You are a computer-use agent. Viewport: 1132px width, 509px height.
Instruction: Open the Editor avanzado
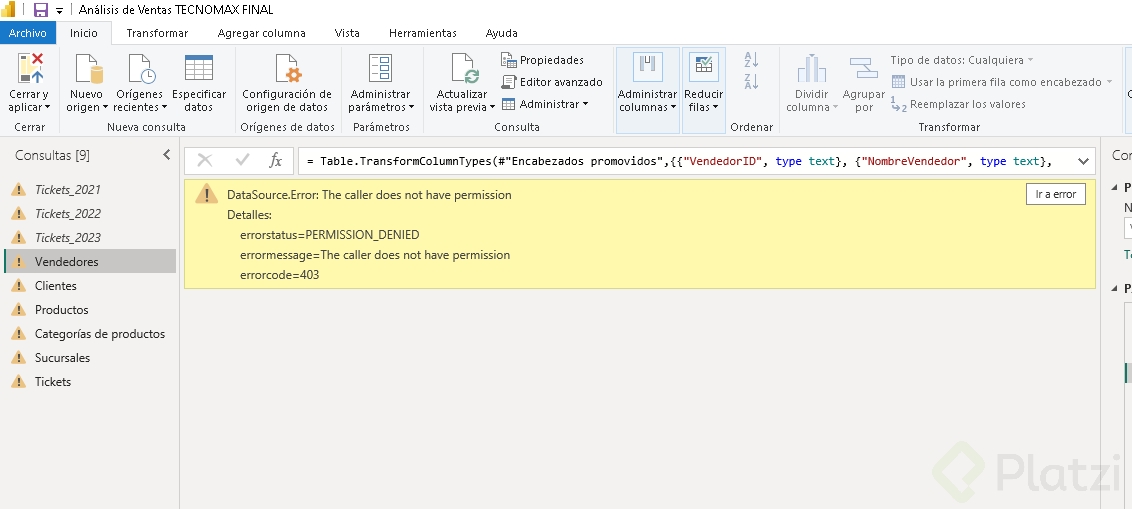[552, 82]
